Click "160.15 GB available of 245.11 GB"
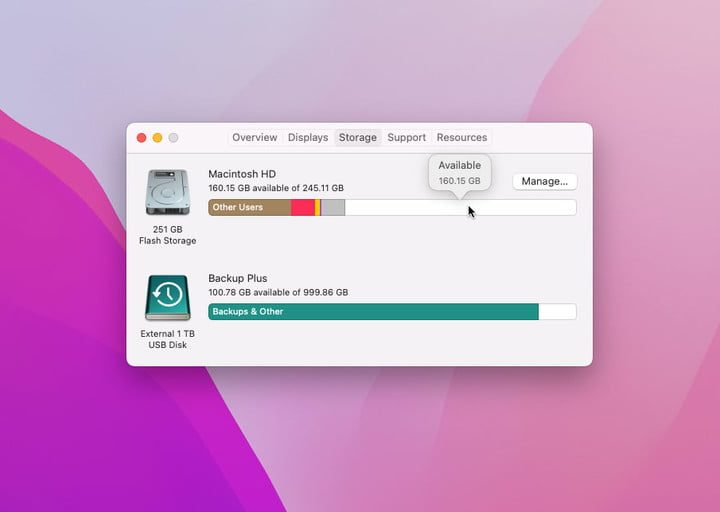Viewport: 720px width, 512px height. point(276,188)
